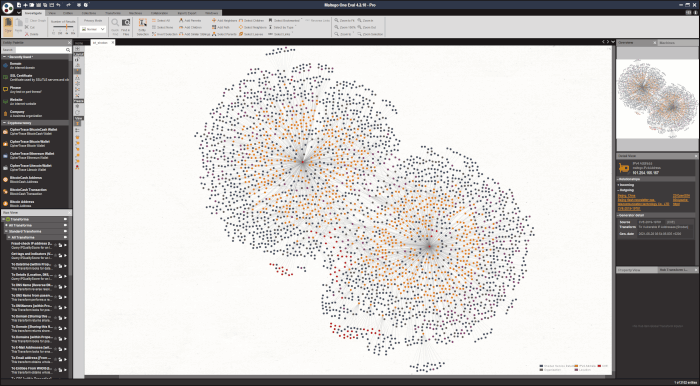Adjust the Number of Results slider handle
This screenshot has height=386, width=700.
point(67,27)
